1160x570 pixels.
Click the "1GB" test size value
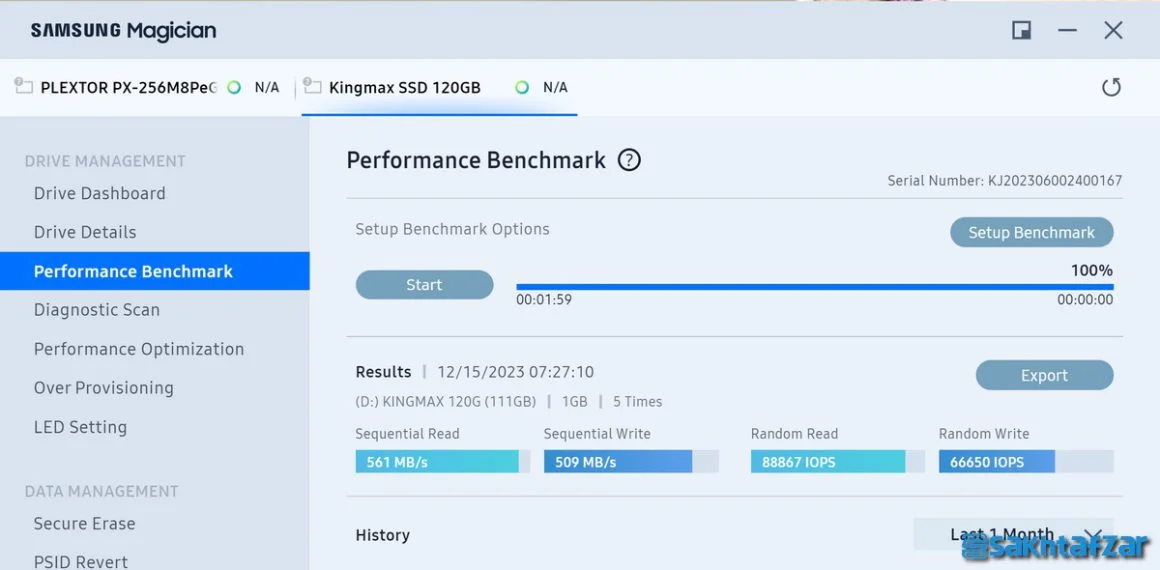[574, 402]
